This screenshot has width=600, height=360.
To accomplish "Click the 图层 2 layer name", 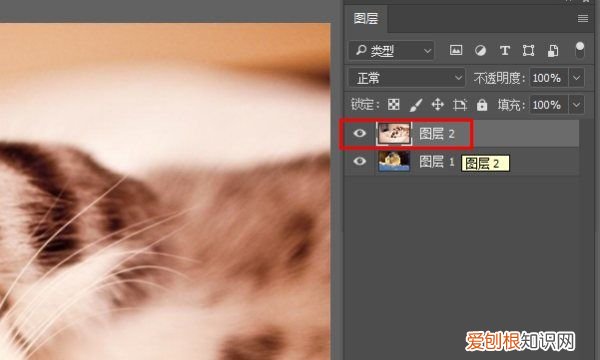I will tap(437, 134).
